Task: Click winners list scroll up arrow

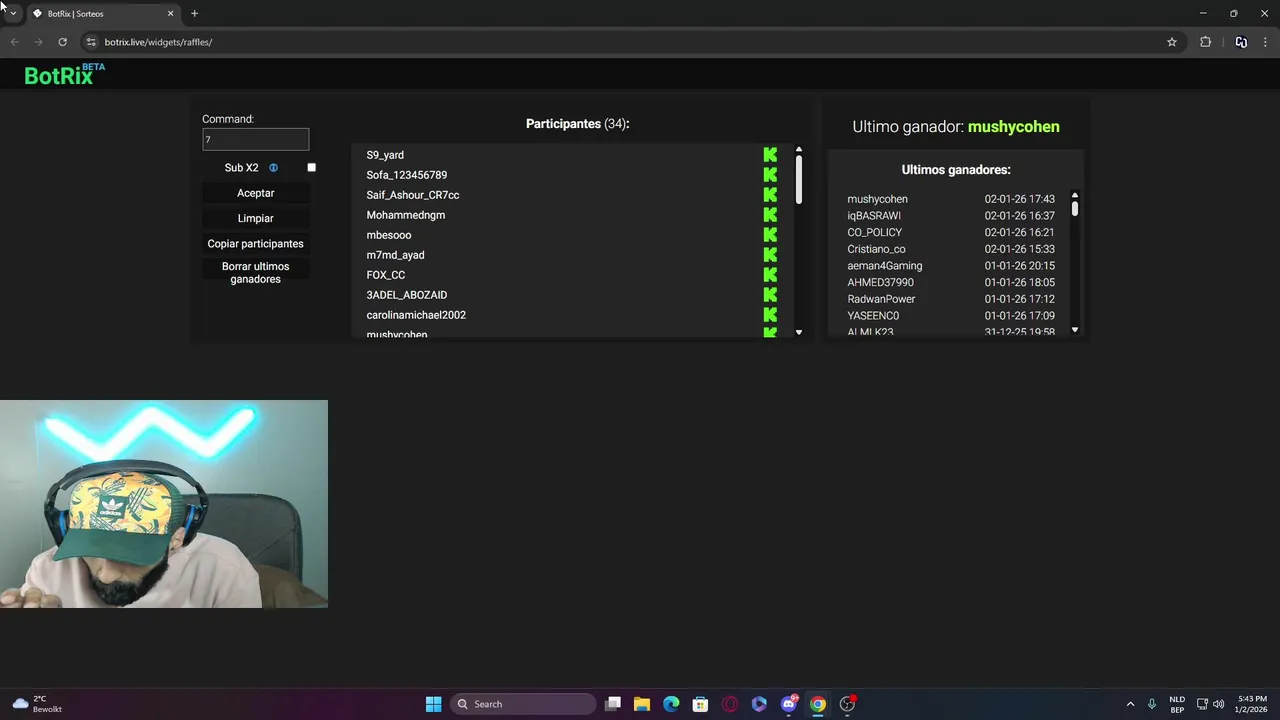Action: (x=1075, y=195)
